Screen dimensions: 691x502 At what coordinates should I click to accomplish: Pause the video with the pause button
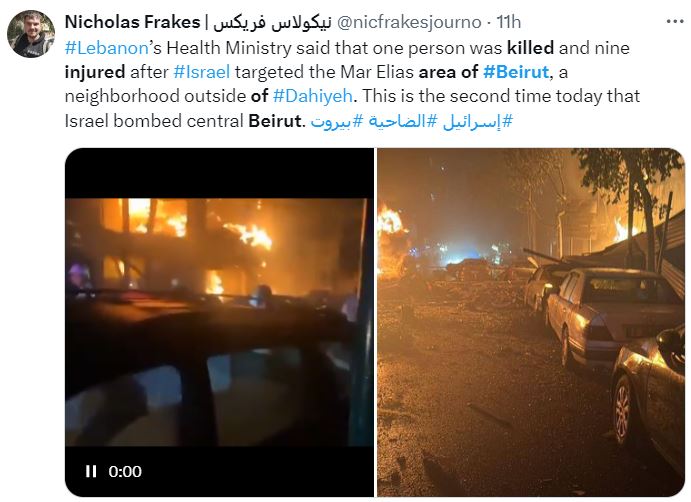click(x=91, y=471)
